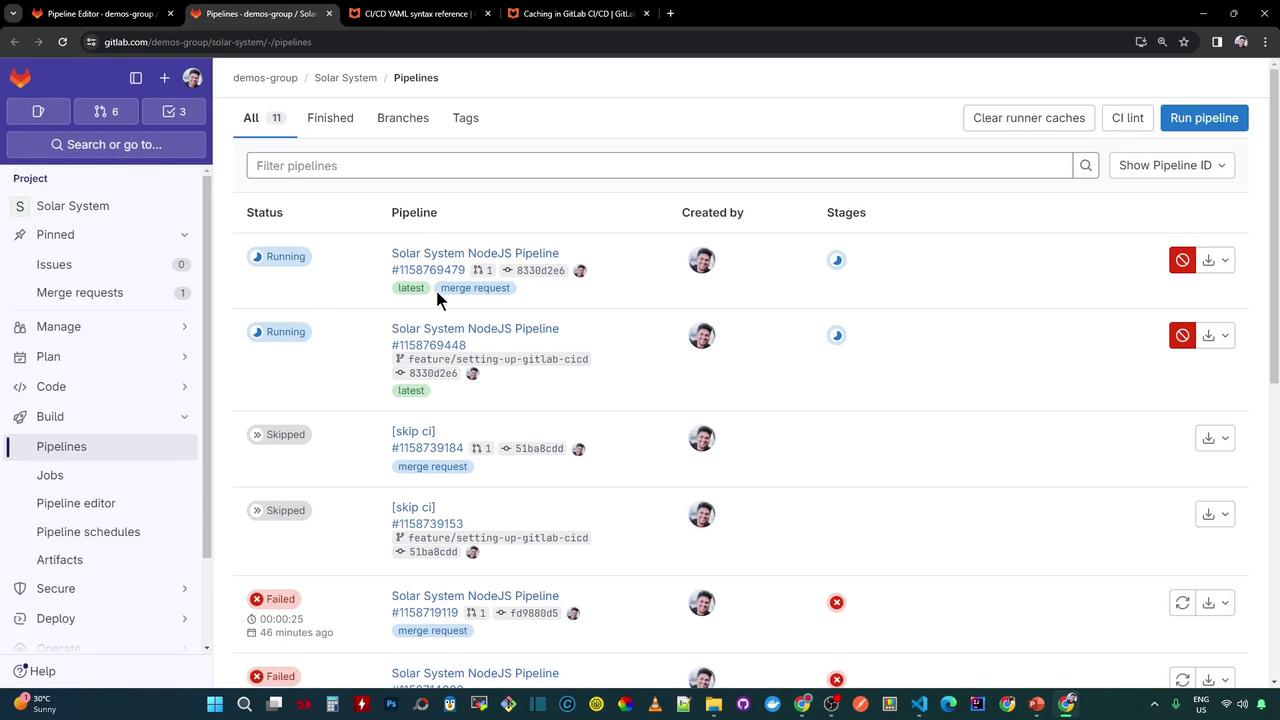Image resolution: width=1280 pixels, height=720 pixels.
Task: Cancel running pipeline #1158769479
Action: 1182,260
